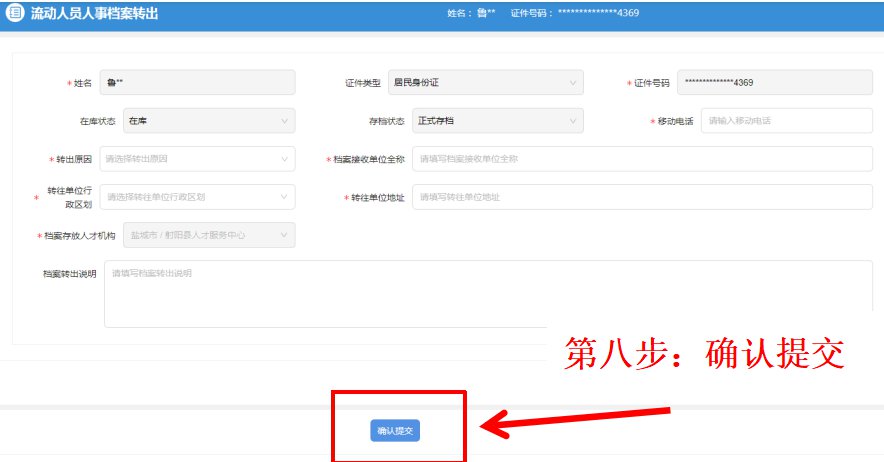Focus the 档案接收单位全称 input field
The width and height of the screenshot is (884, 462).
point(642,159)
